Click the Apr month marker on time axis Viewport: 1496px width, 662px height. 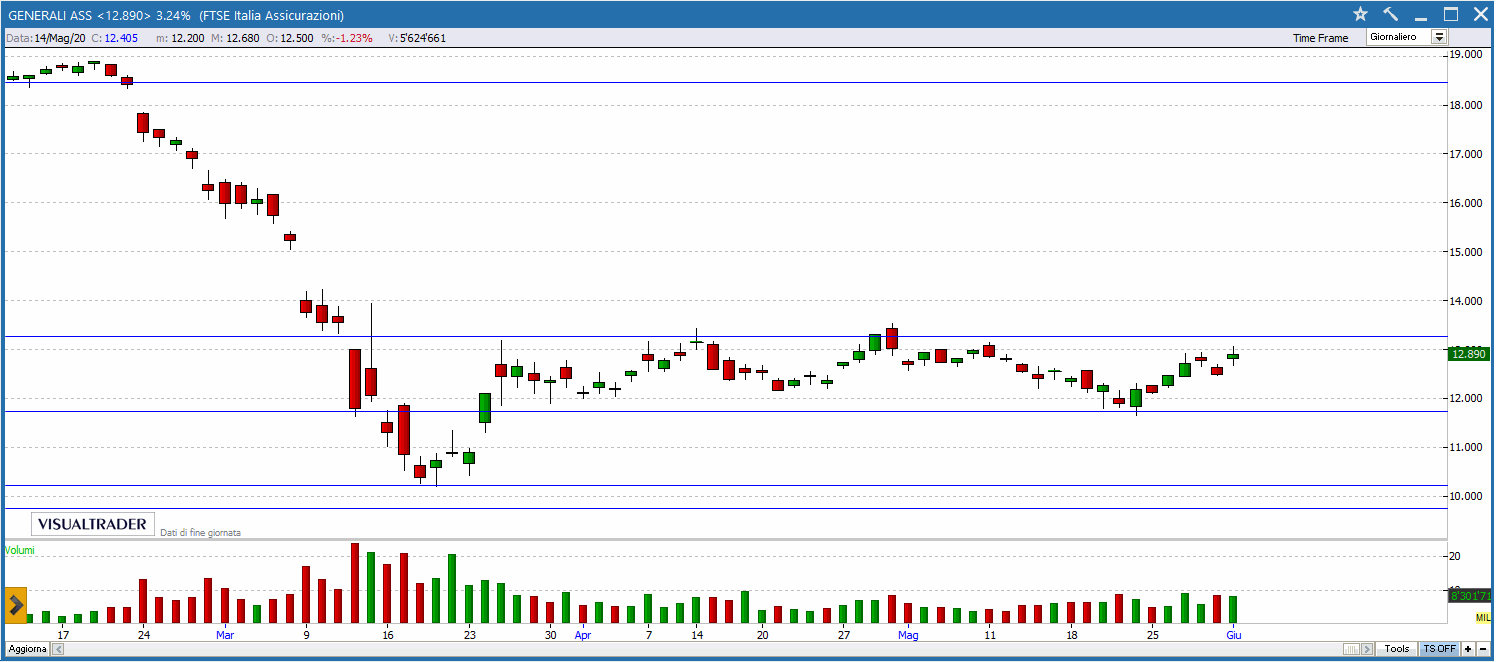pyautogui.click(x=583, y=634)
